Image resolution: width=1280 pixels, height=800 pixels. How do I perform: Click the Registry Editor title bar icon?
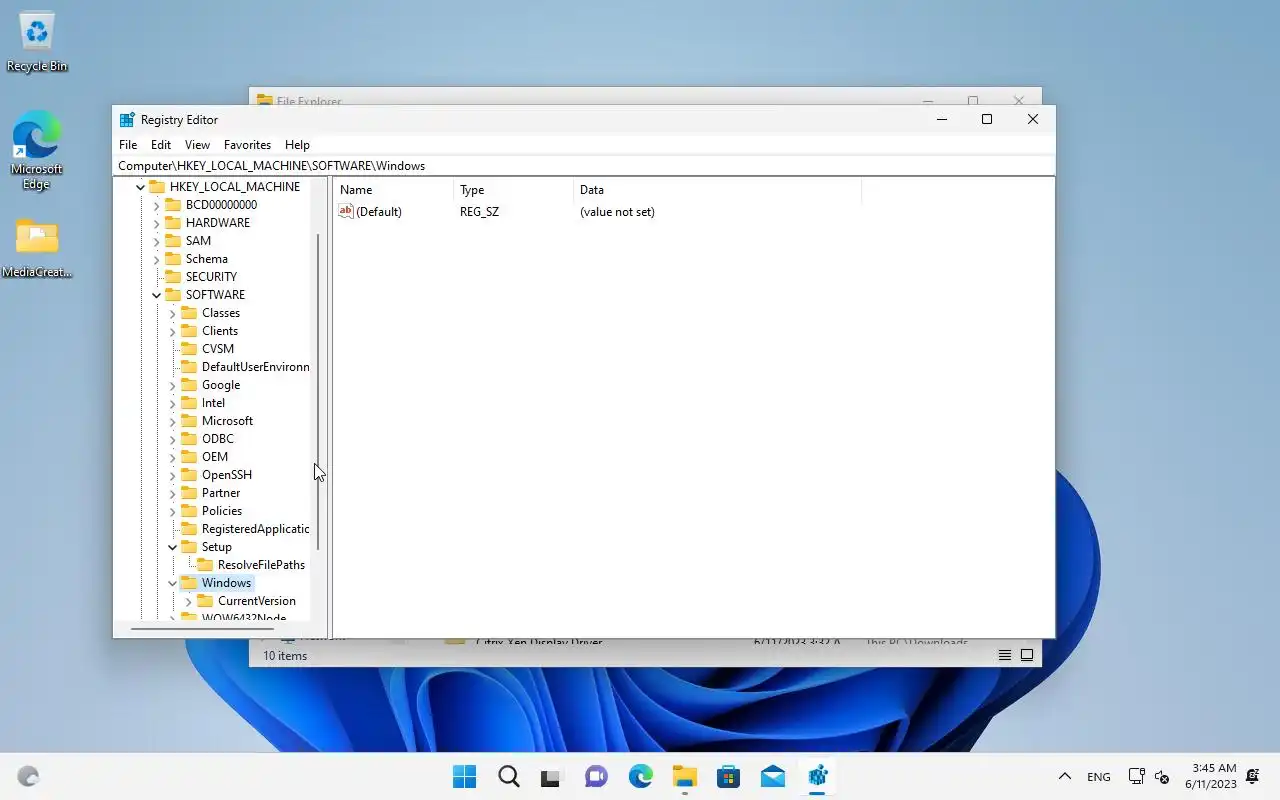tap(127, 120)
